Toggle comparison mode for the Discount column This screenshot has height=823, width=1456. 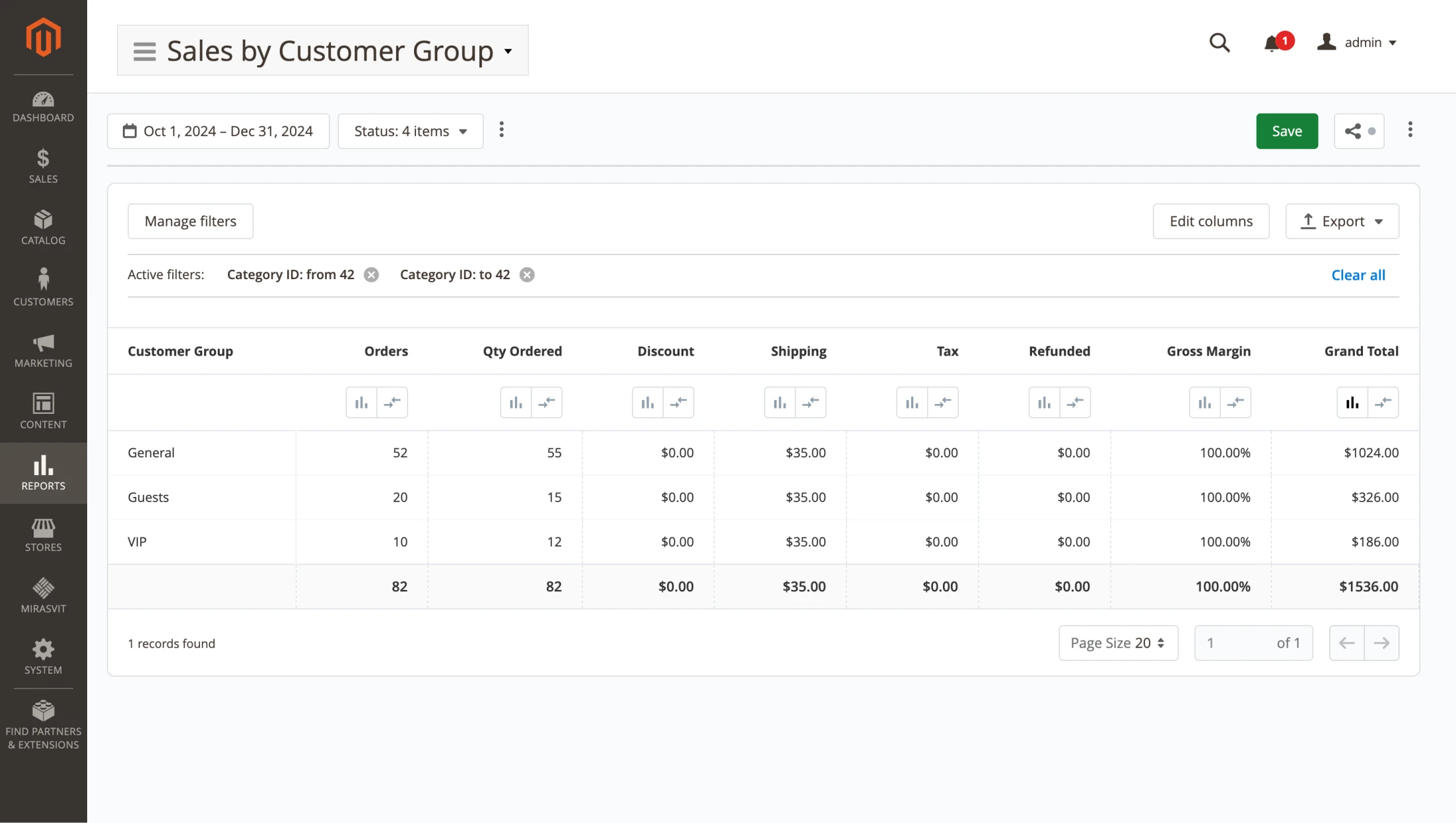pyautogui.click(x=679, y=402)
